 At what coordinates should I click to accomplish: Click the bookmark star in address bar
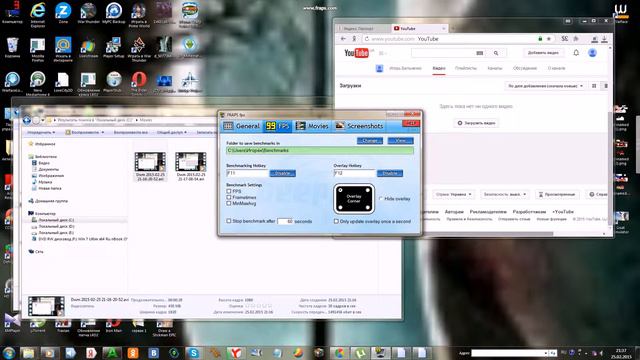pyautogui.click(x=549, y=39)
